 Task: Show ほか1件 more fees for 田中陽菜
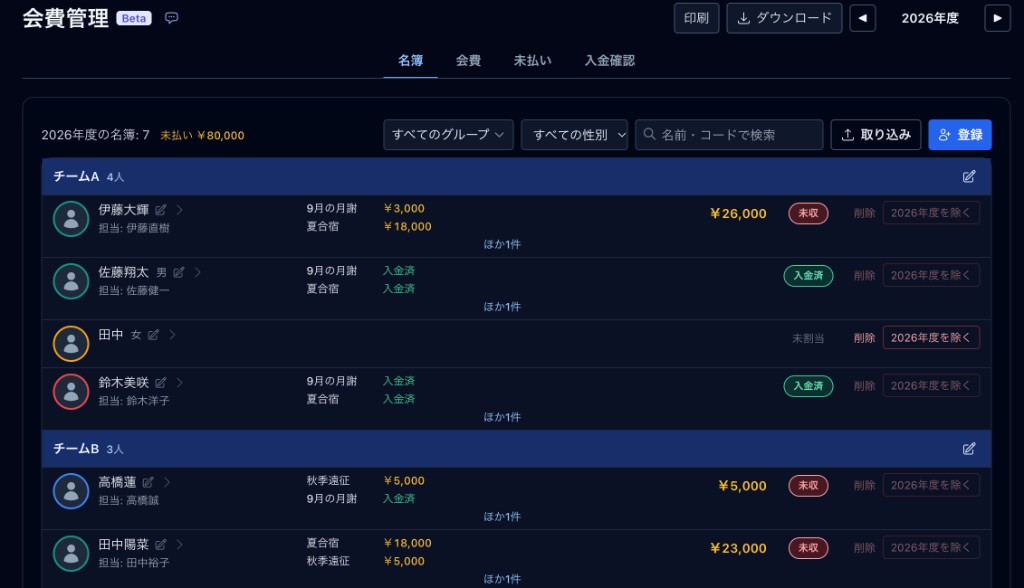pyautogui.click(x=502, y=579)
